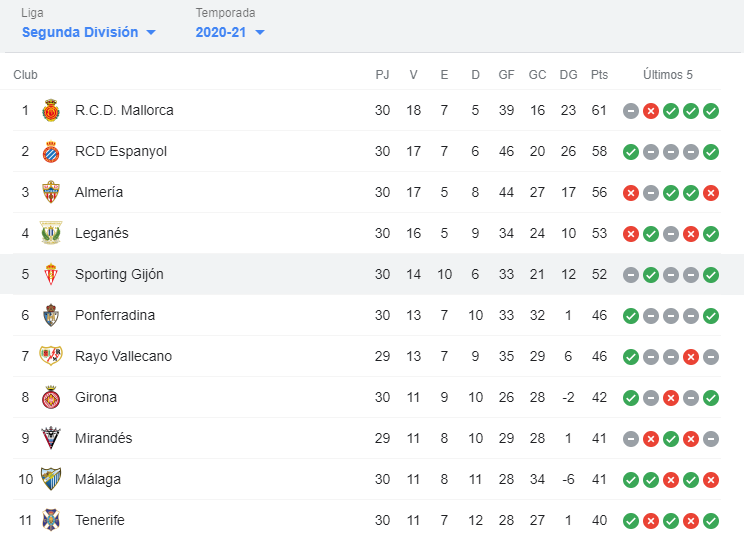Click the Pts column header

coord(599,75)
